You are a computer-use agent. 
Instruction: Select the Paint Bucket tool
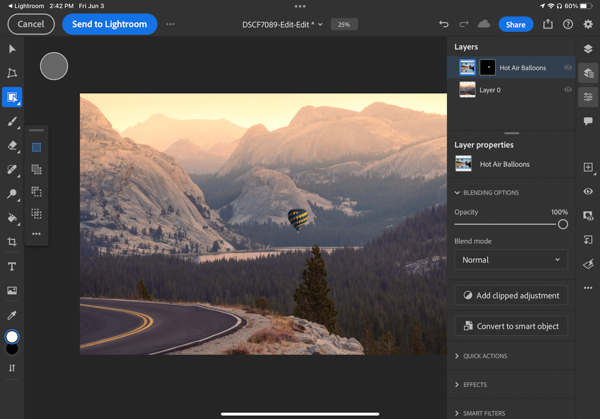[x=12, y=218]
